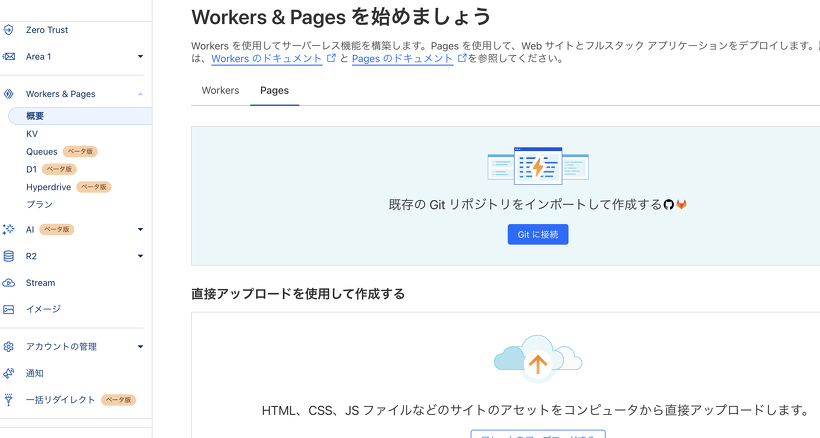
Task: Click the HTML、CSS、JS ファイル upload description text
Action: pos(537,410)
